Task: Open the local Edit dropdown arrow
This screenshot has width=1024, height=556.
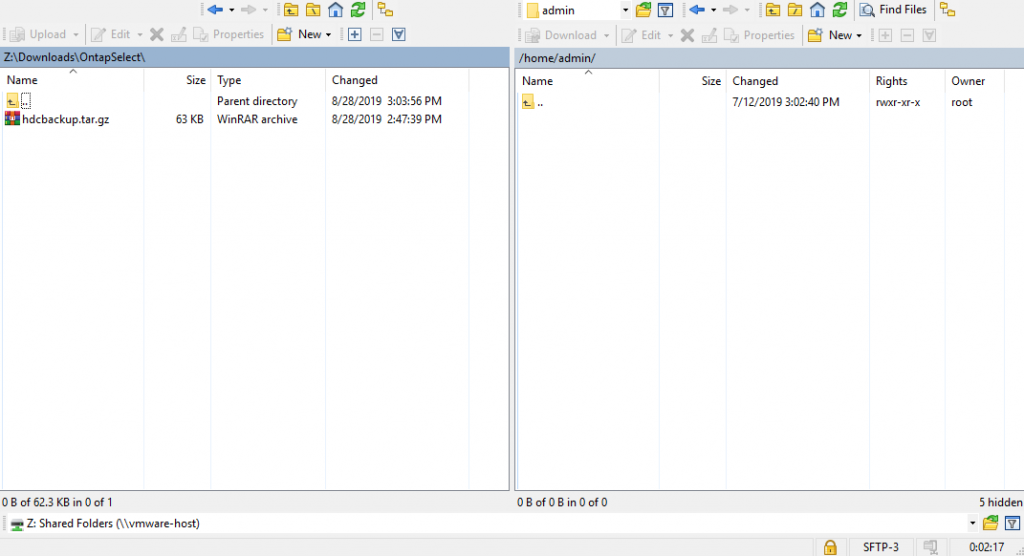Action: [x=140, y=35]
